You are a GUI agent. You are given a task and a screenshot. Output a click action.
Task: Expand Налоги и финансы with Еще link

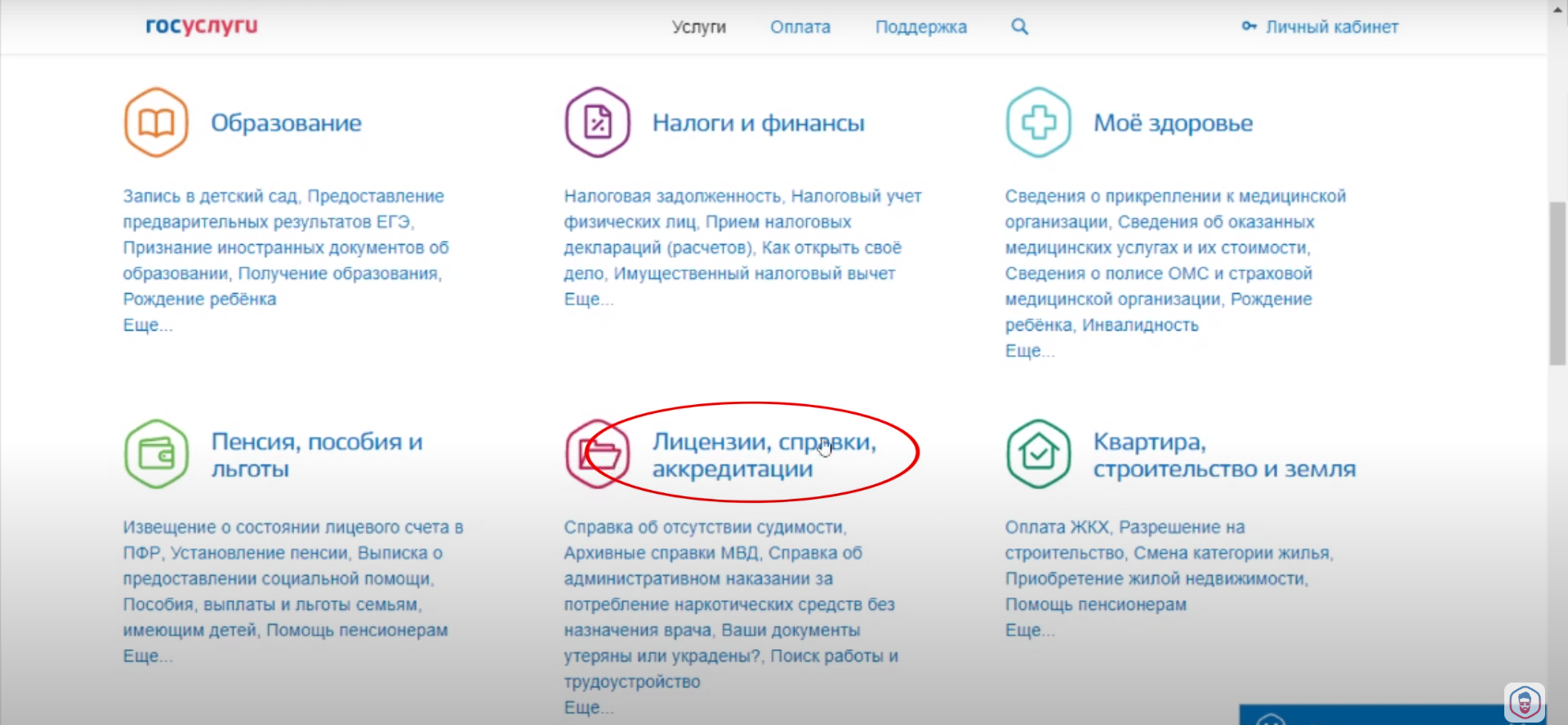pos(588,300)
